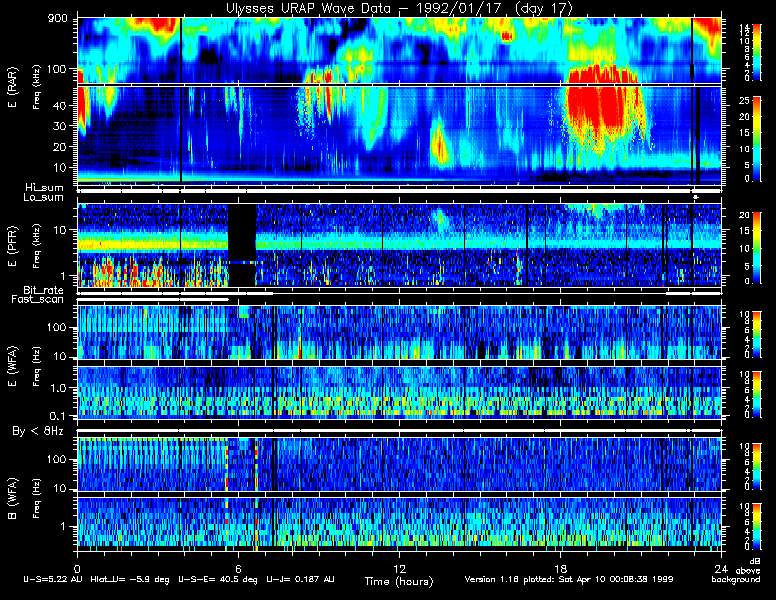Click the PFR color bar scaled to 20
The width and height of the screenshot is (776, 600).
(x=757, y=248)
